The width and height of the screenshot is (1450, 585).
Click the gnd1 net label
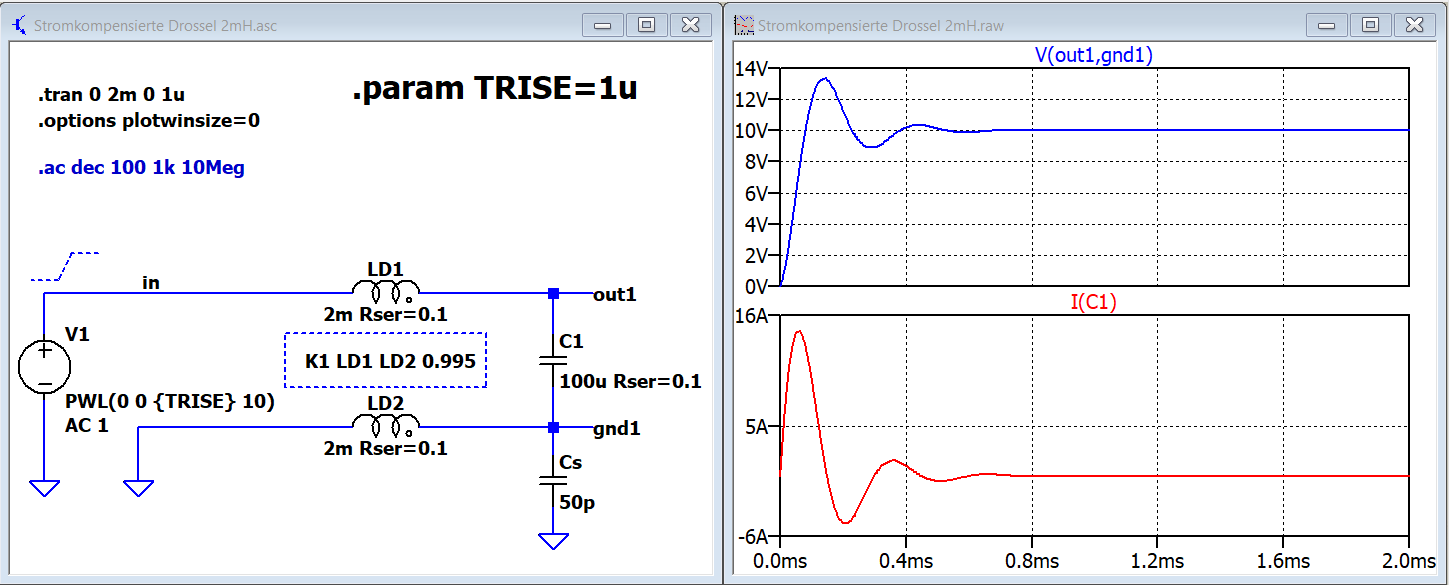click(x=617, y=429)
